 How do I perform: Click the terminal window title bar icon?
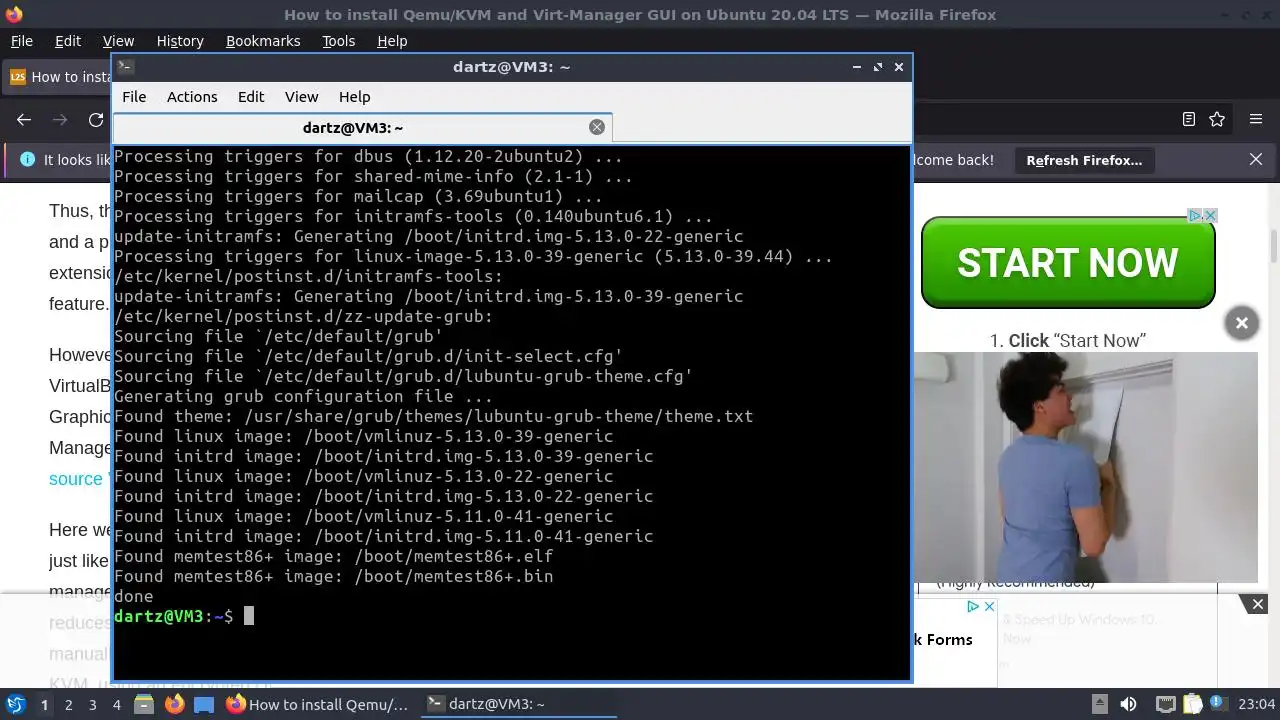[x=125, y=67]
